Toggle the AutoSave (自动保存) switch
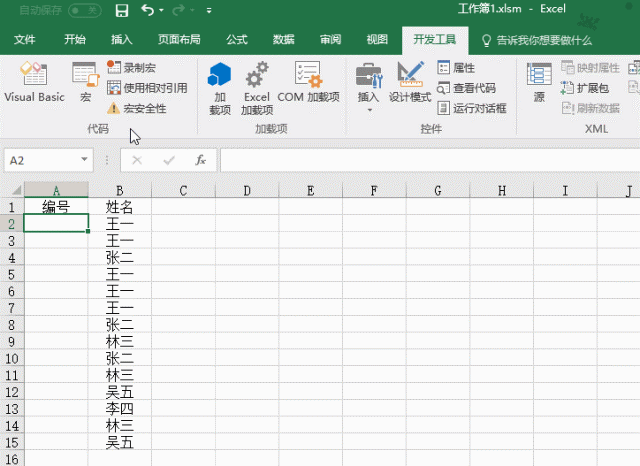Viewport: 640px width, 466px height. coord(85,10)
